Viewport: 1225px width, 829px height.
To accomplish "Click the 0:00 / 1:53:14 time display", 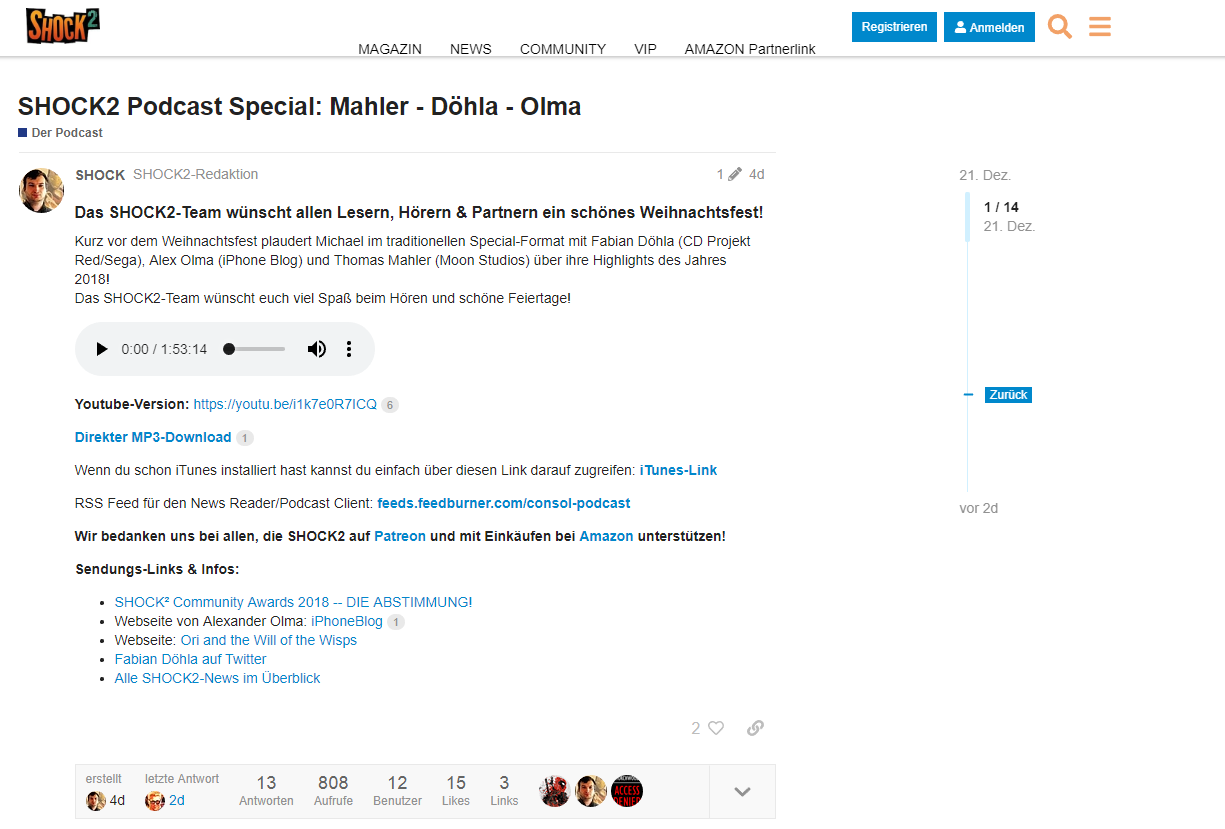I will pos(164,349).
